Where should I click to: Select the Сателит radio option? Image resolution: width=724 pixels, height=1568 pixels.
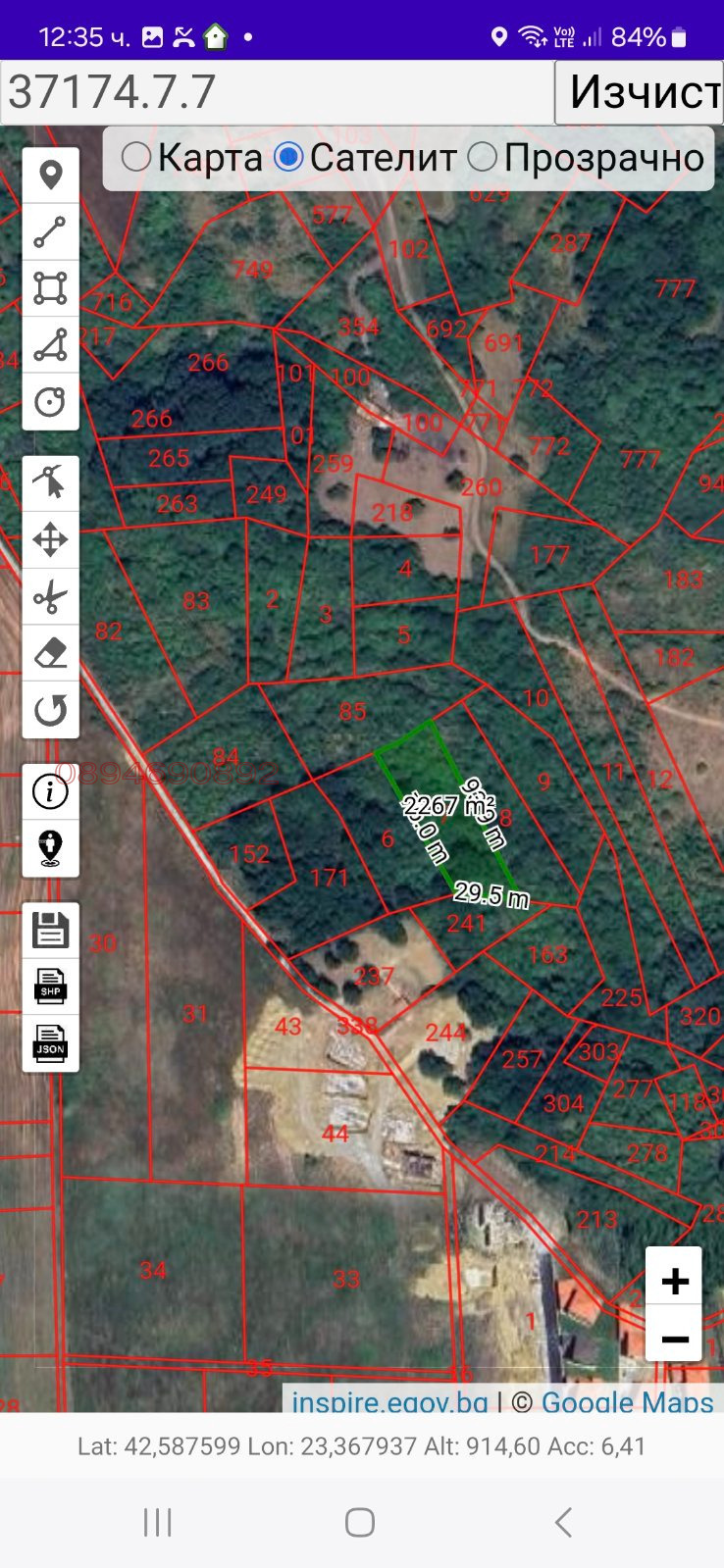click(x=288, y=157)
